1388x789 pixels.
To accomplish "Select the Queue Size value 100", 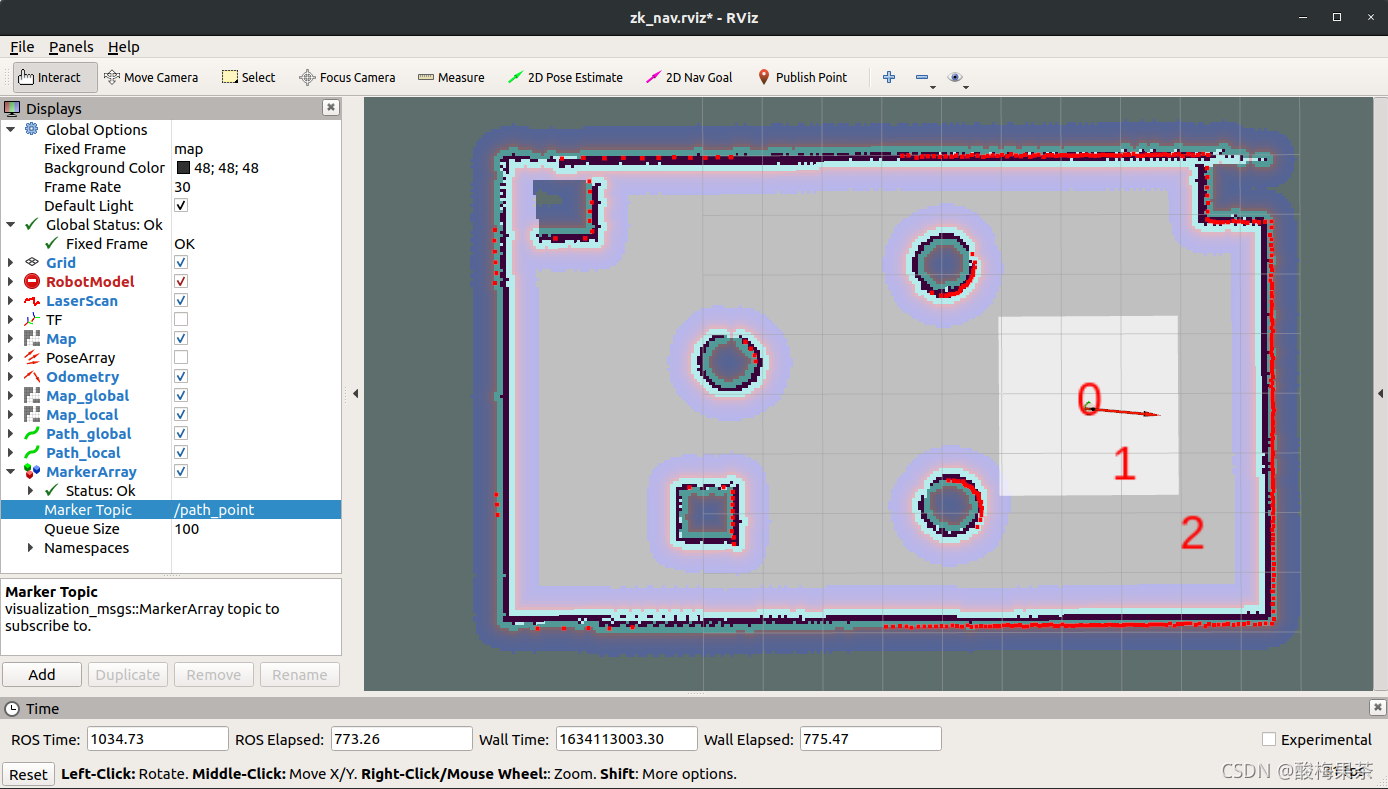I will [186, 528].
